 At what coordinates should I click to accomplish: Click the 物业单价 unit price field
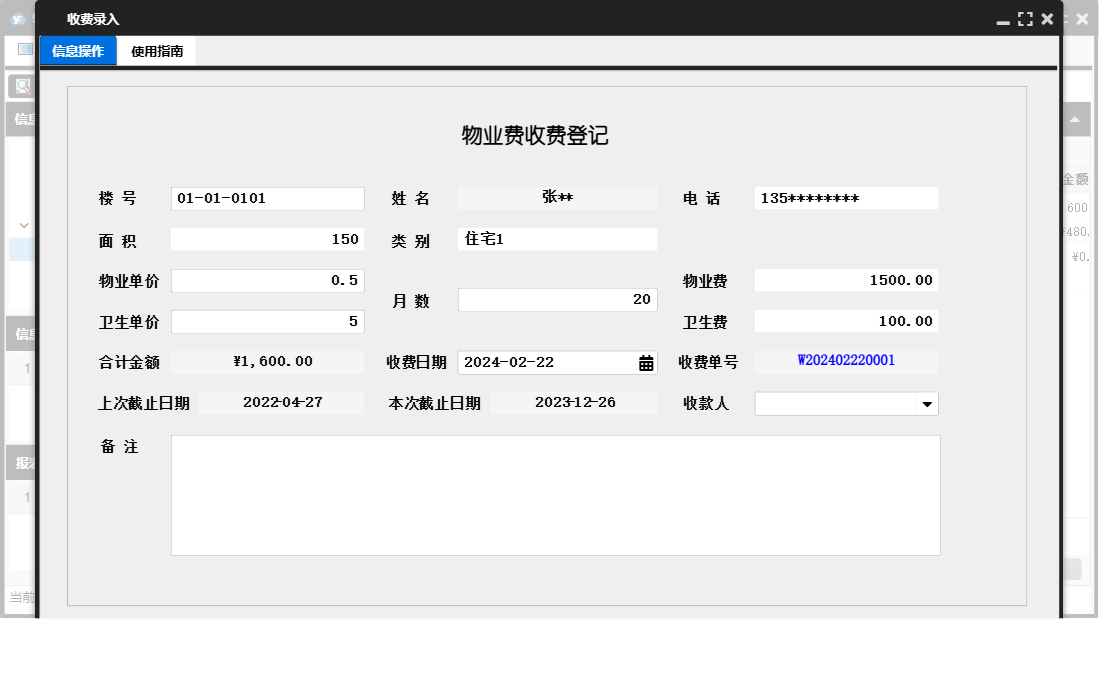(x=265, y=280)
